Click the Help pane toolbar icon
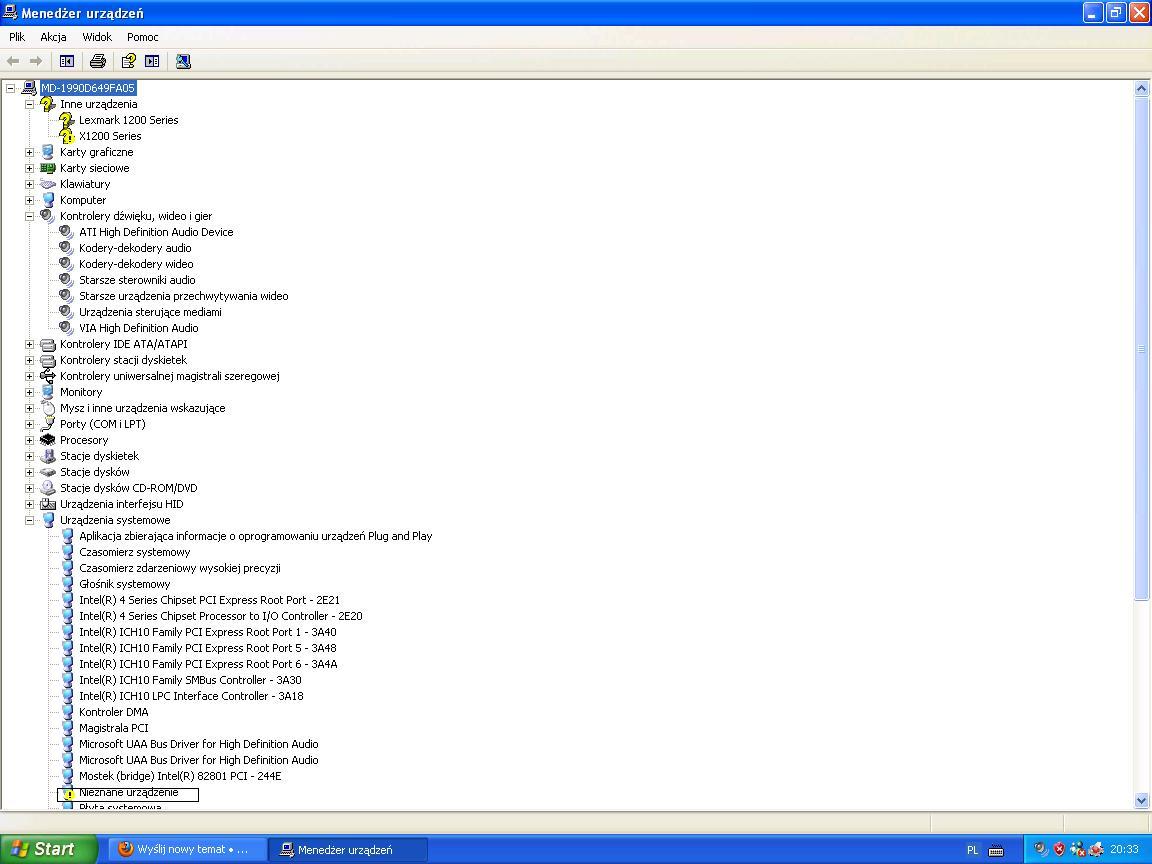This screenshot has height=864, width=1152. pos(152,61)
